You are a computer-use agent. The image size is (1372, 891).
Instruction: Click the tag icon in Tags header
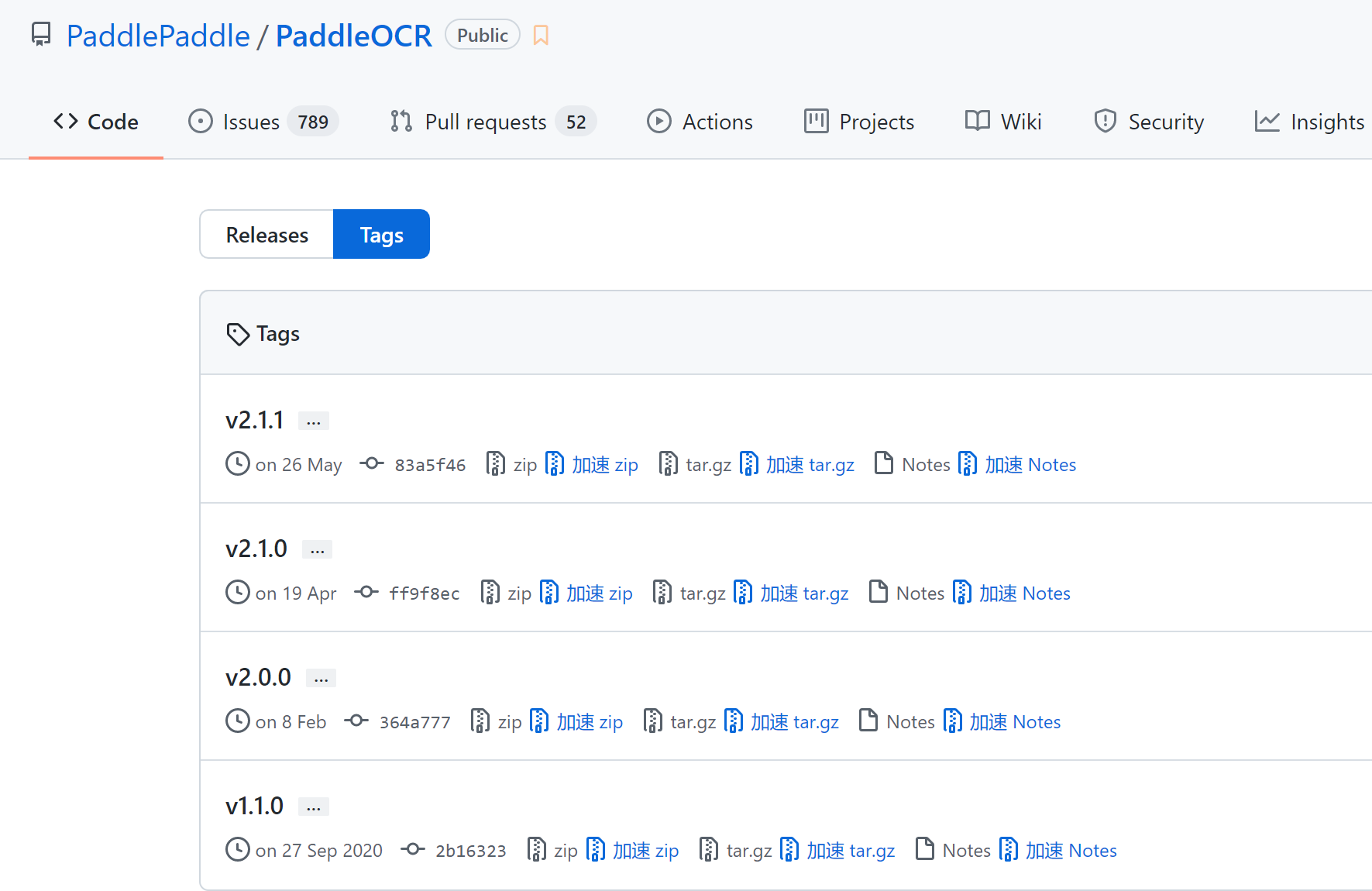pos(238,334)
